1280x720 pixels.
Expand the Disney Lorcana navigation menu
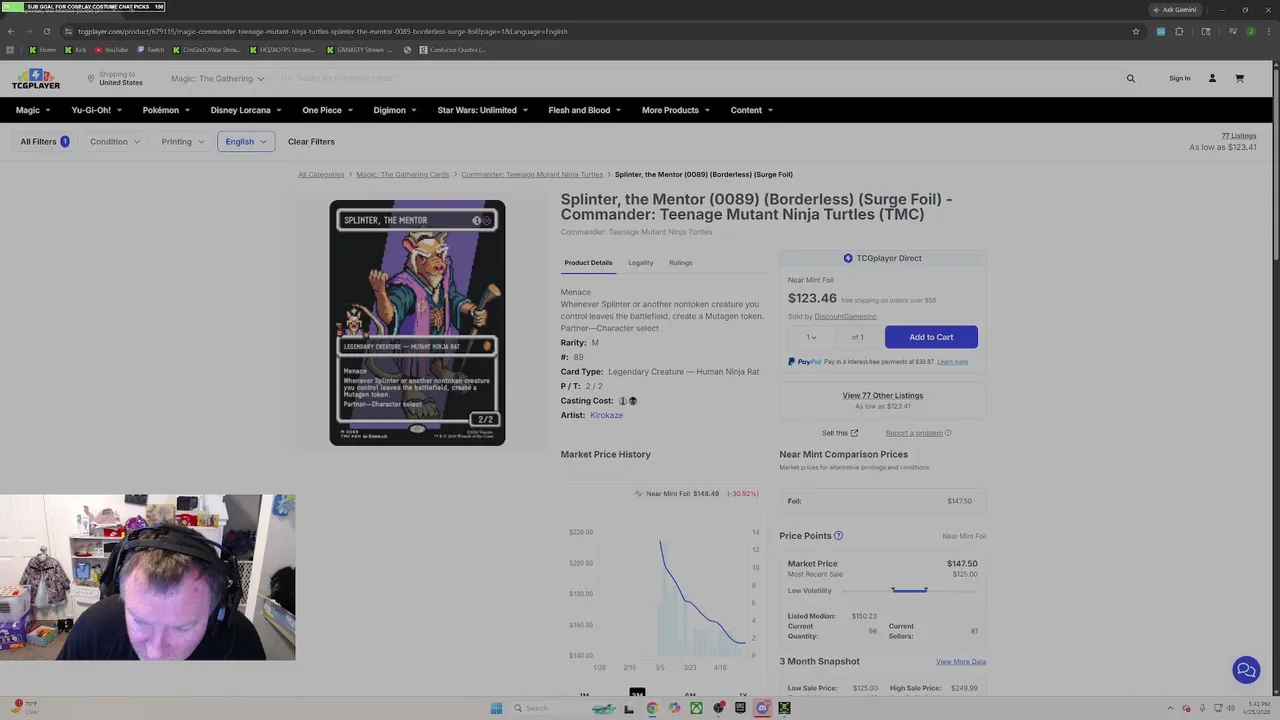click(246, 110)
